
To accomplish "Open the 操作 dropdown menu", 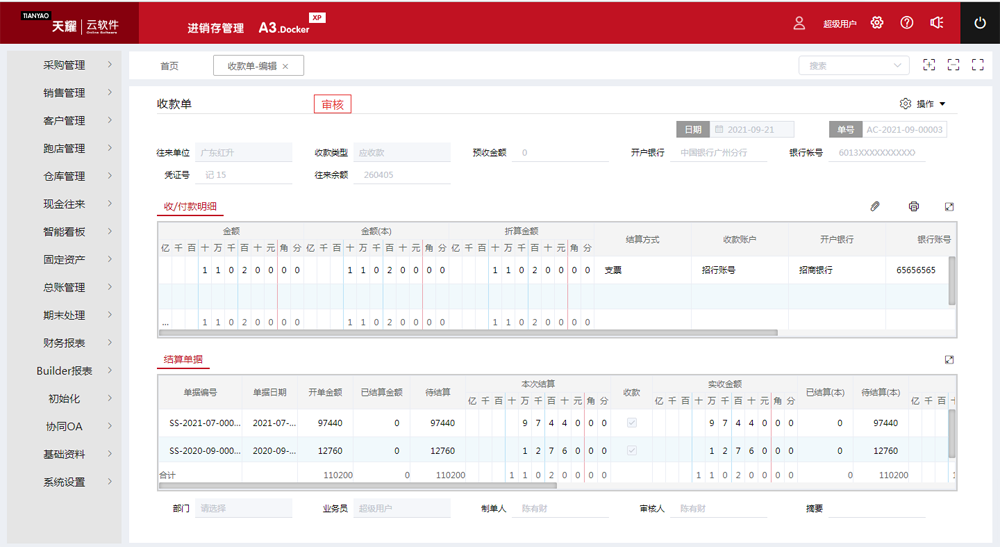I will click(923, 104).
